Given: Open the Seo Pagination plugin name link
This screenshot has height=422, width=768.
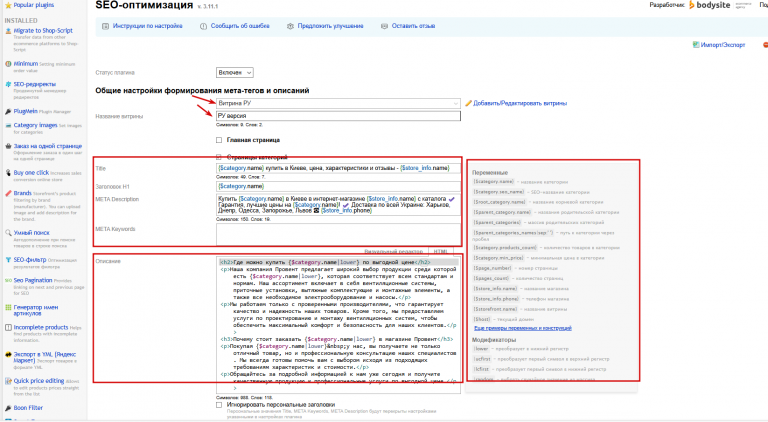Looking at the screenshot, I should pos(33,281).
